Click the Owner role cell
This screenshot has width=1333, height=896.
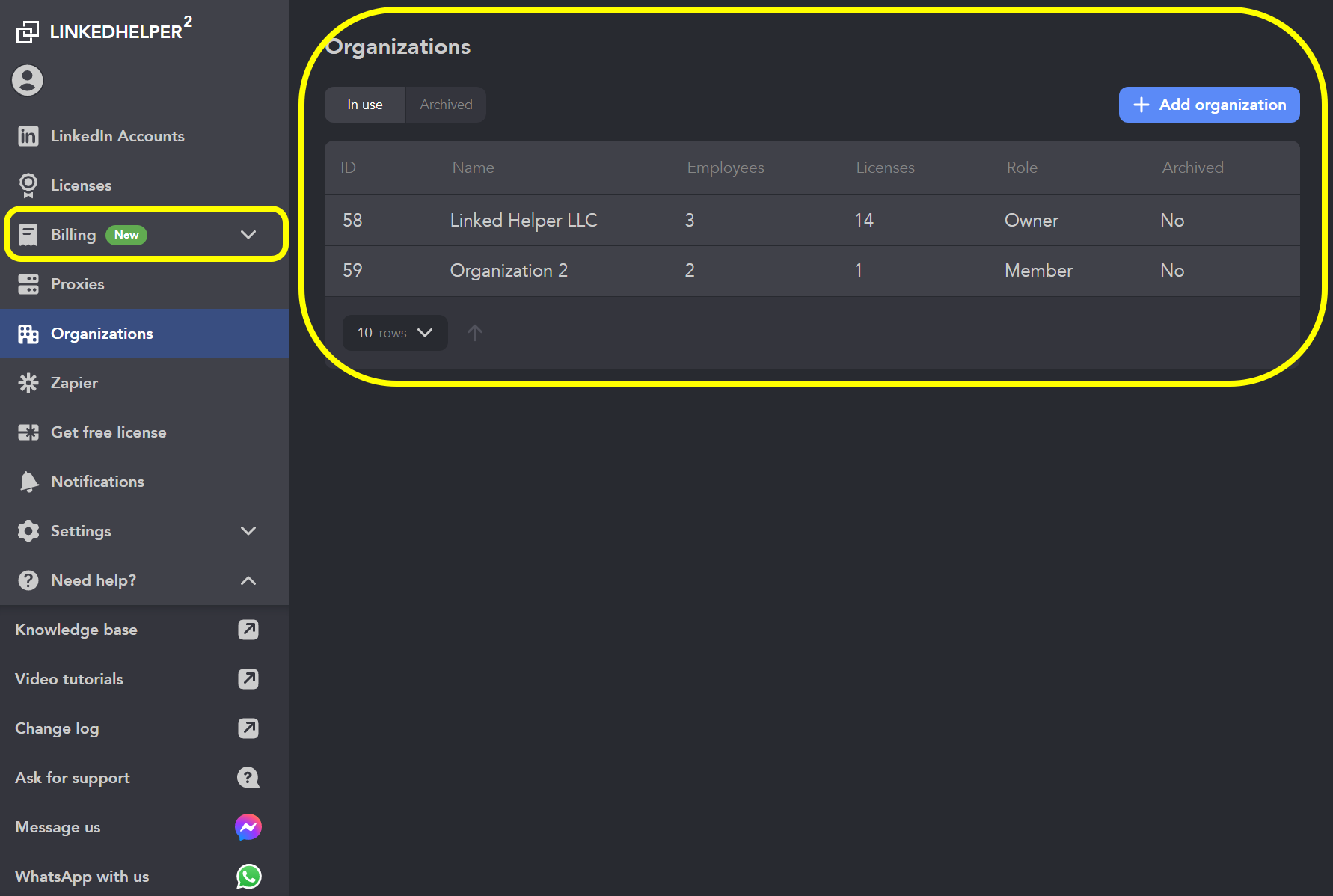click(x=1032, y=221)
